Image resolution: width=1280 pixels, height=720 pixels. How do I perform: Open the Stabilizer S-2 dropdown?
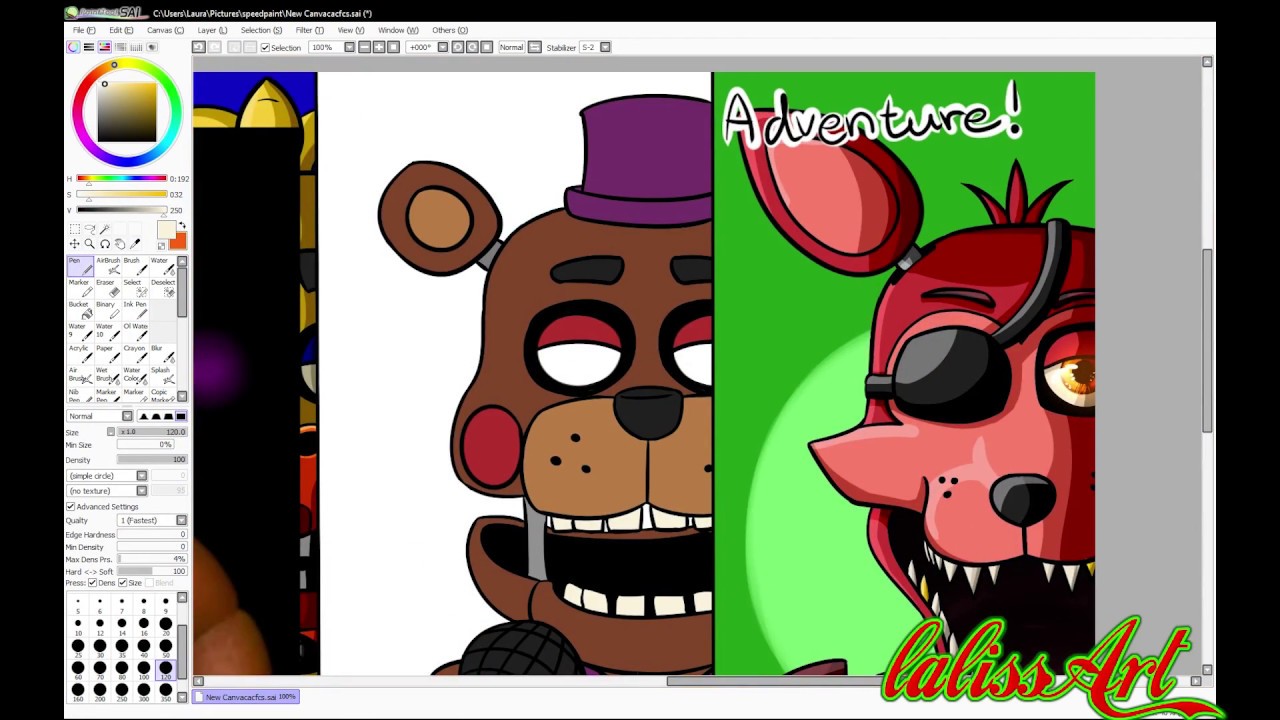point(606,47)
